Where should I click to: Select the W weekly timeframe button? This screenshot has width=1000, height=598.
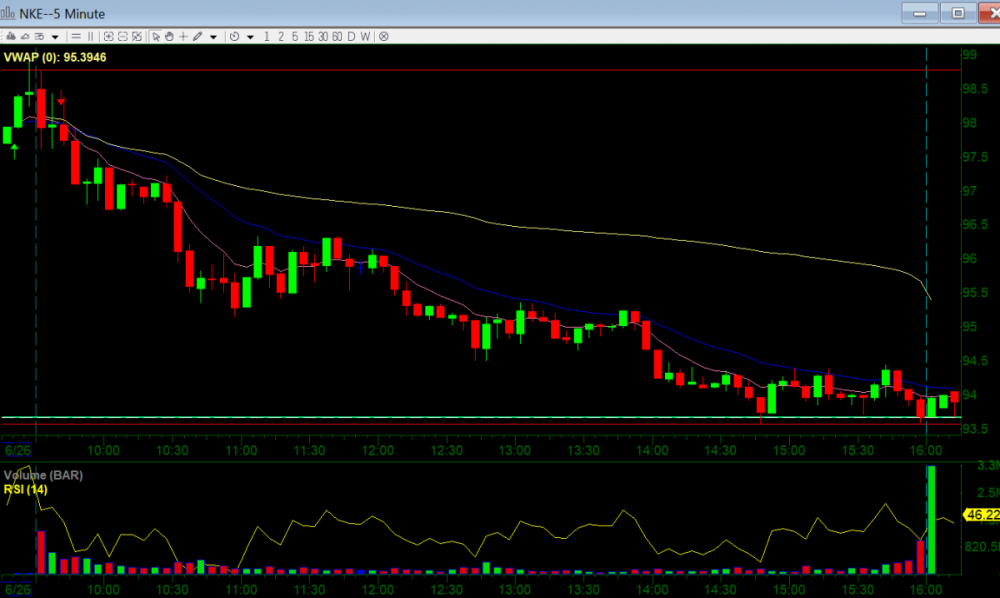click(365, 36)
